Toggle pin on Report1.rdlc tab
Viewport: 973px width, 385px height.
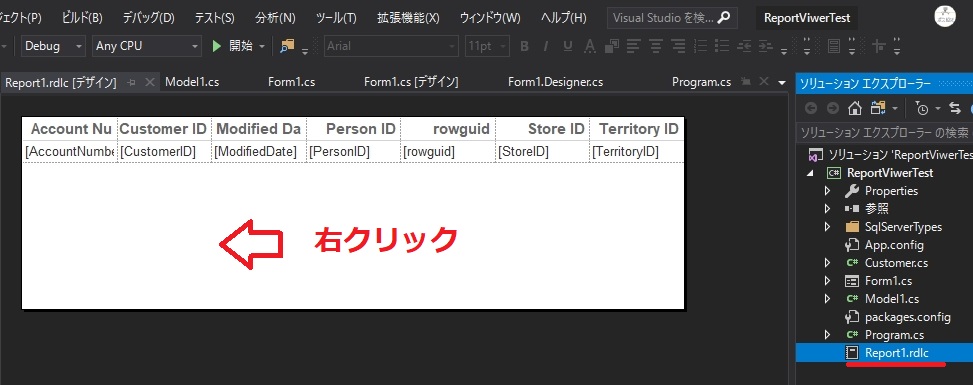pos(132,83)
